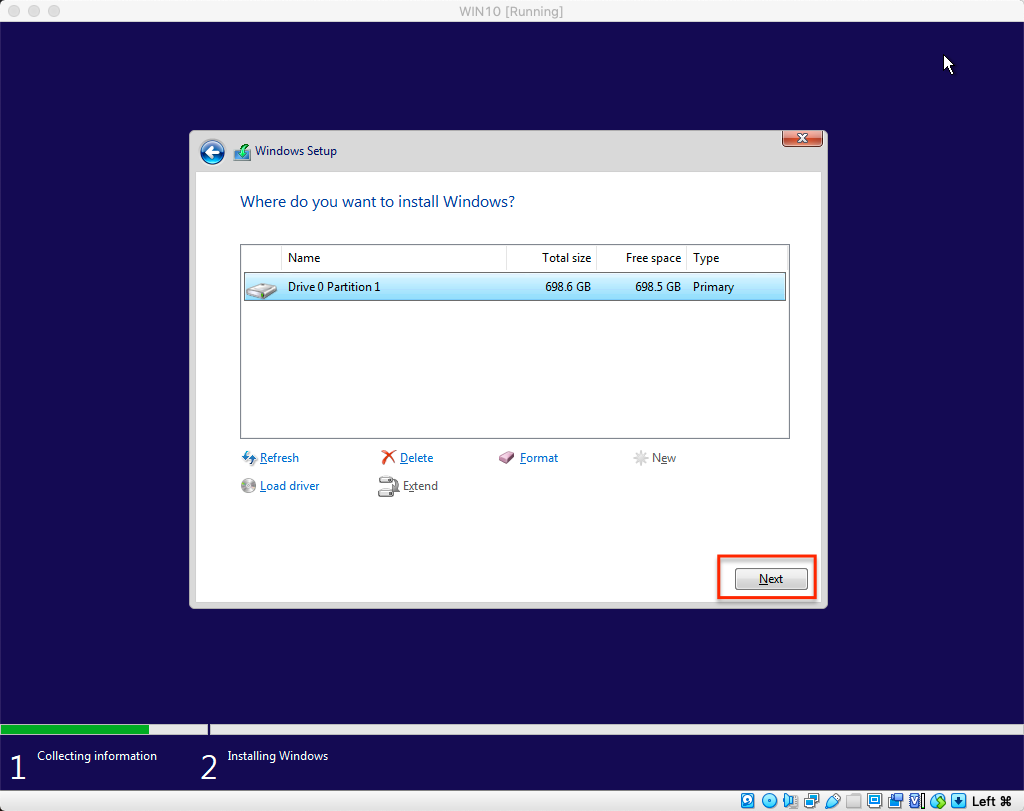This screenshot has height=811, width=1024.
Task: Open VirtualBox shared folders indicator
Action: 854,801
